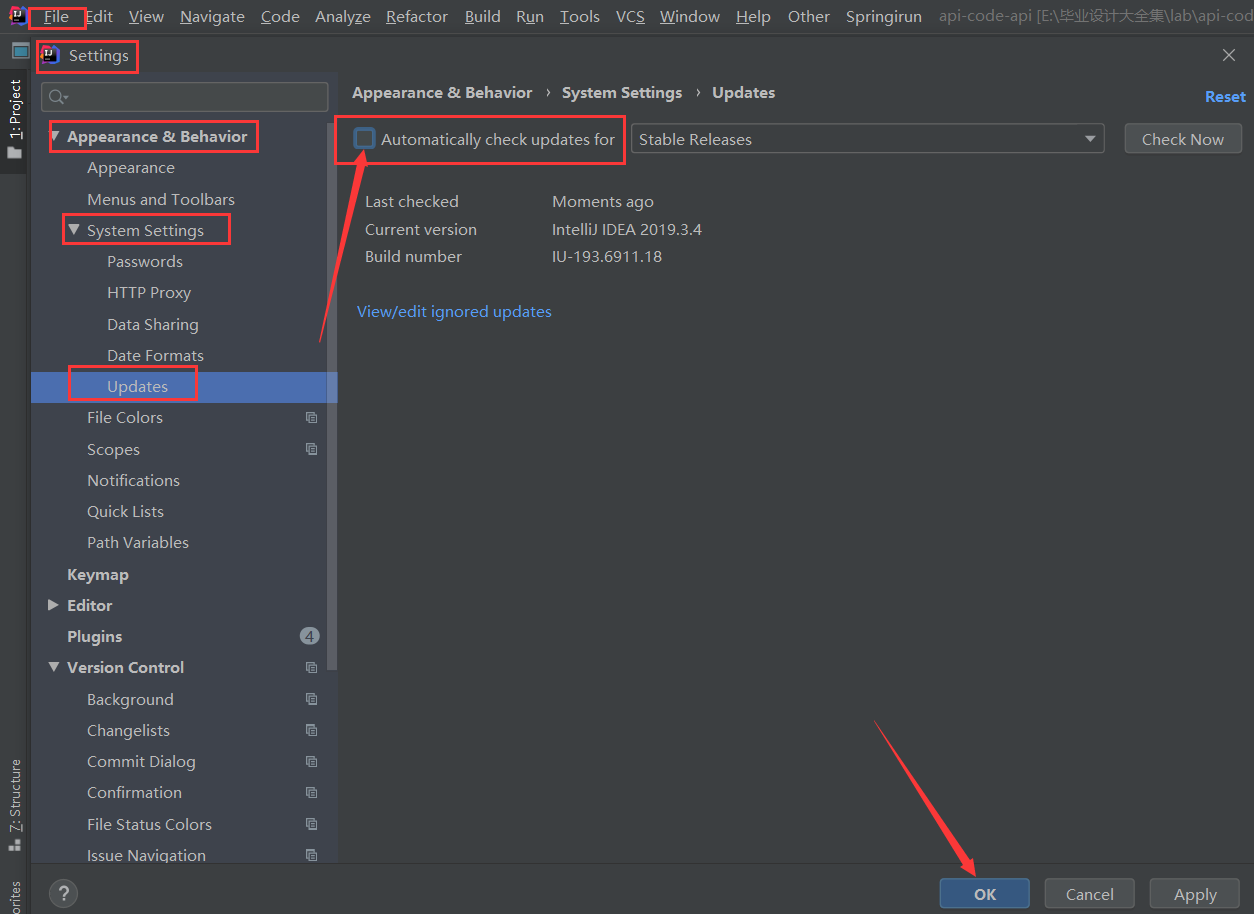Click the project-level icon next to Background

click(x=312, y=699)
